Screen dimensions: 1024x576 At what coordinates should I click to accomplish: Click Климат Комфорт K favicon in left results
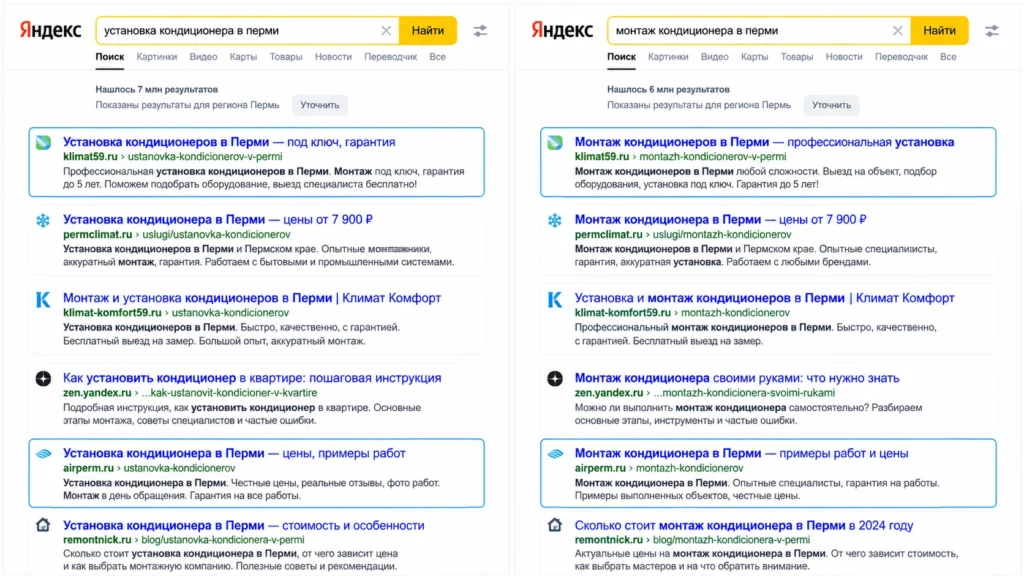[43, 299]
